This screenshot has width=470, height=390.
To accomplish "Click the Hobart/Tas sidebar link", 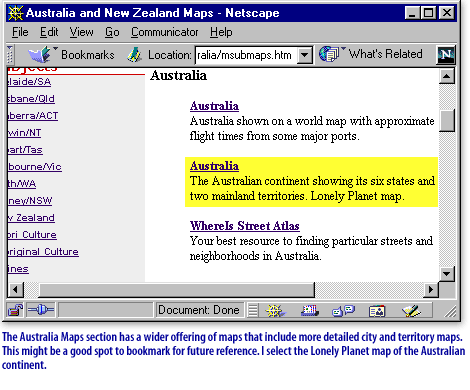I will click(x=25, y=150).
